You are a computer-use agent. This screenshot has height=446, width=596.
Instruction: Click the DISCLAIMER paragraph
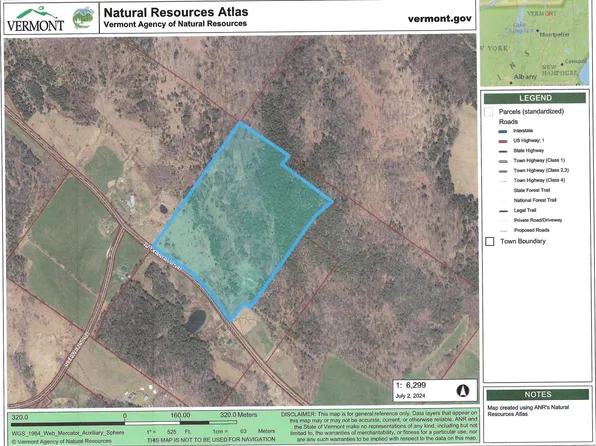pos(379,426)
